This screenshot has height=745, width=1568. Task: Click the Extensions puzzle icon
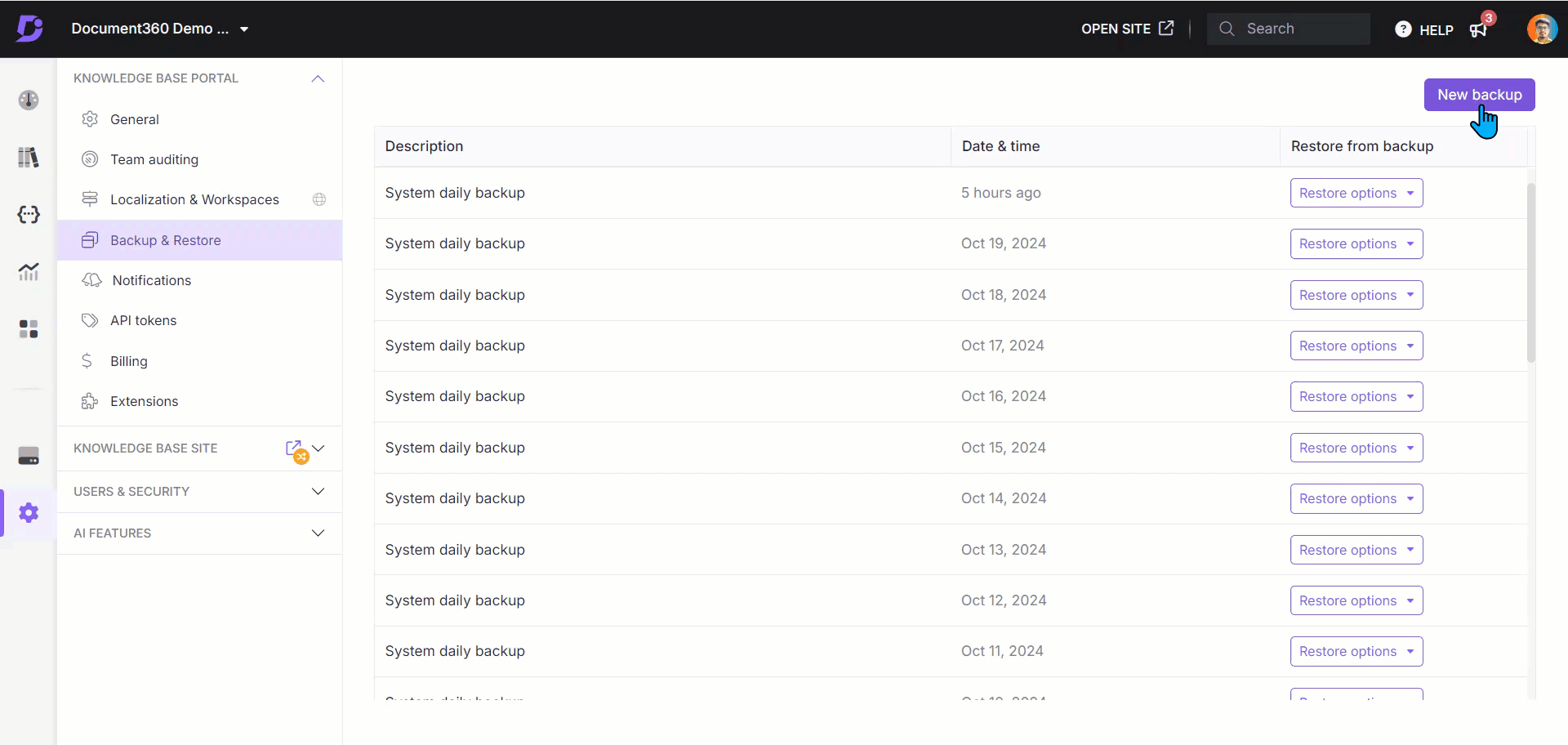point(90,401)
